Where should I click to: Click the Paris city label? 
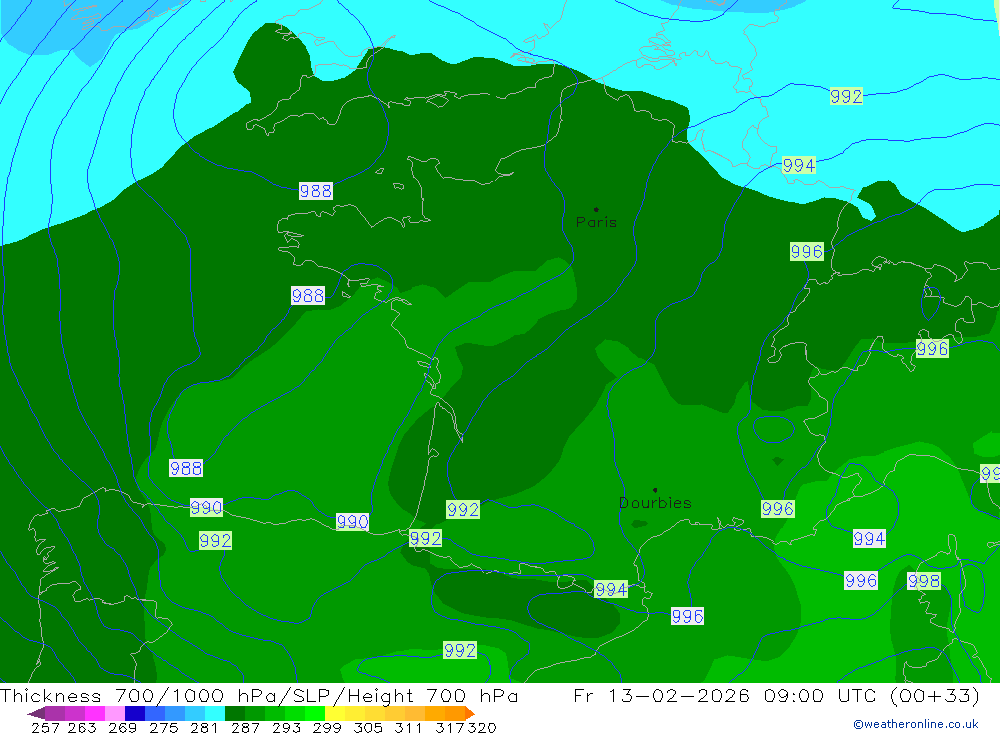tap(596, 222)
